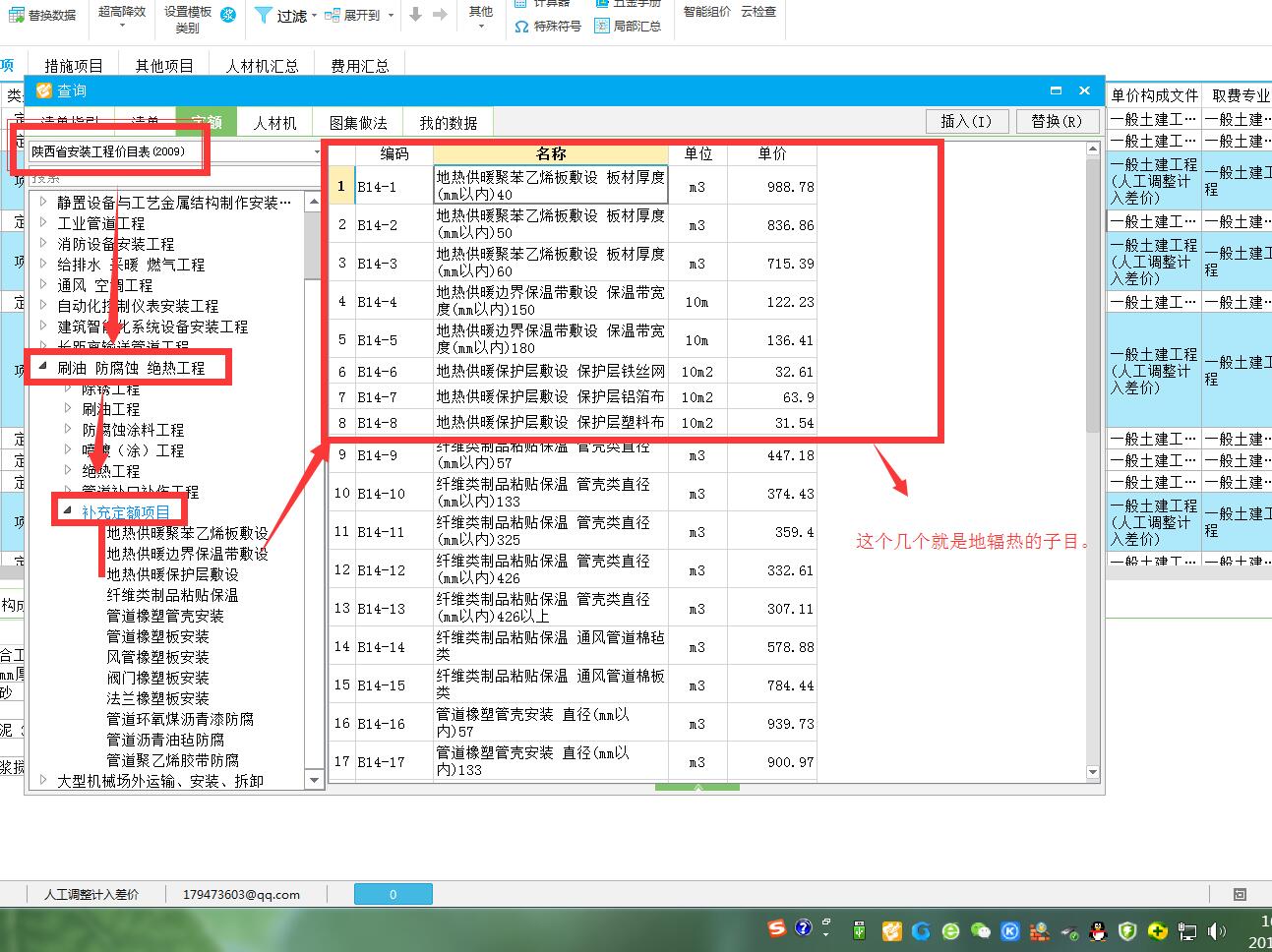This screenshot has width=1272, height=952.
Task: Select tree item 管道橡塑管壳安装
Action: coord(165,615)
